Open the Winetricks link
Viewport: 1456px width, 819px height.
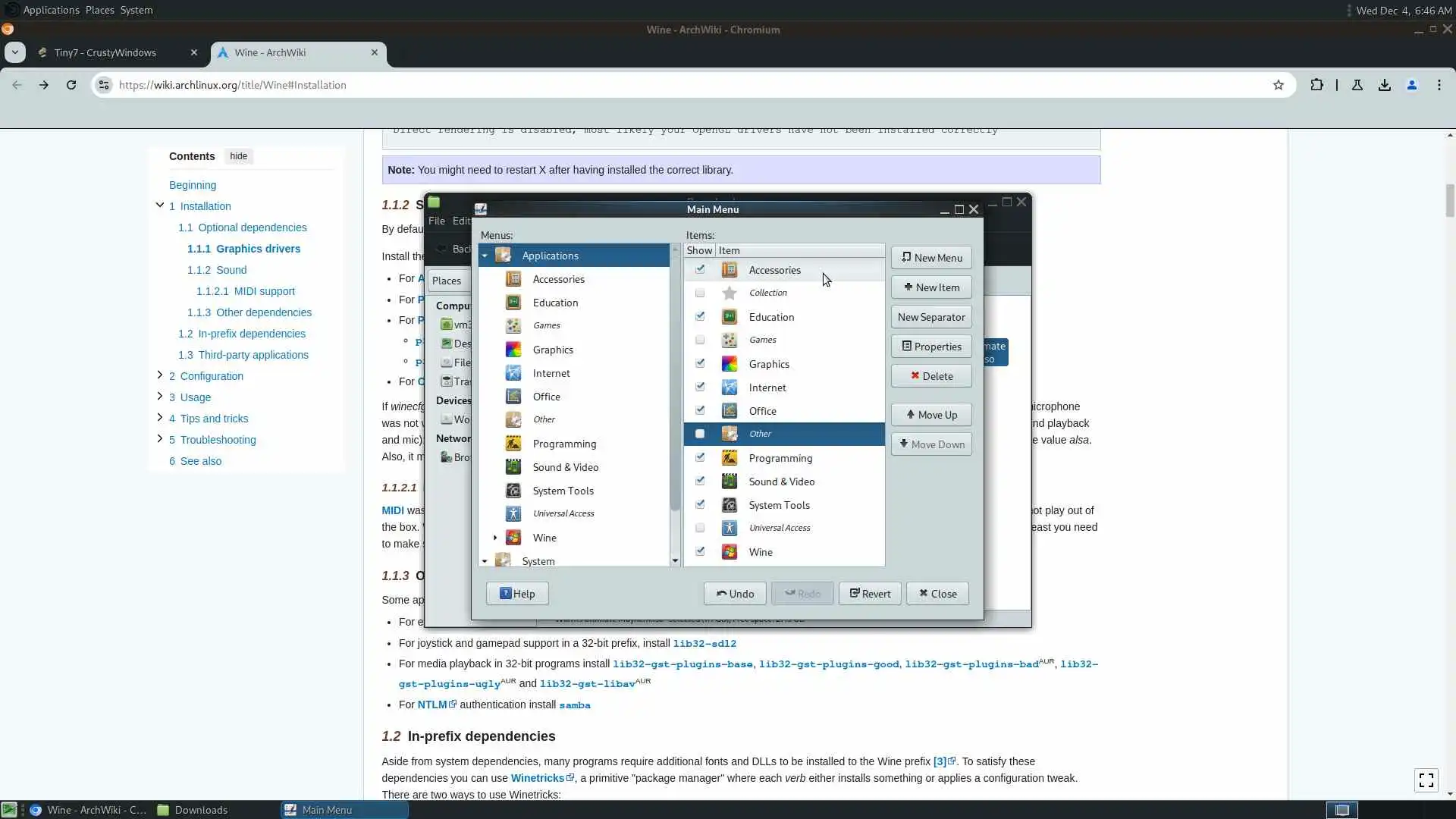537,778
